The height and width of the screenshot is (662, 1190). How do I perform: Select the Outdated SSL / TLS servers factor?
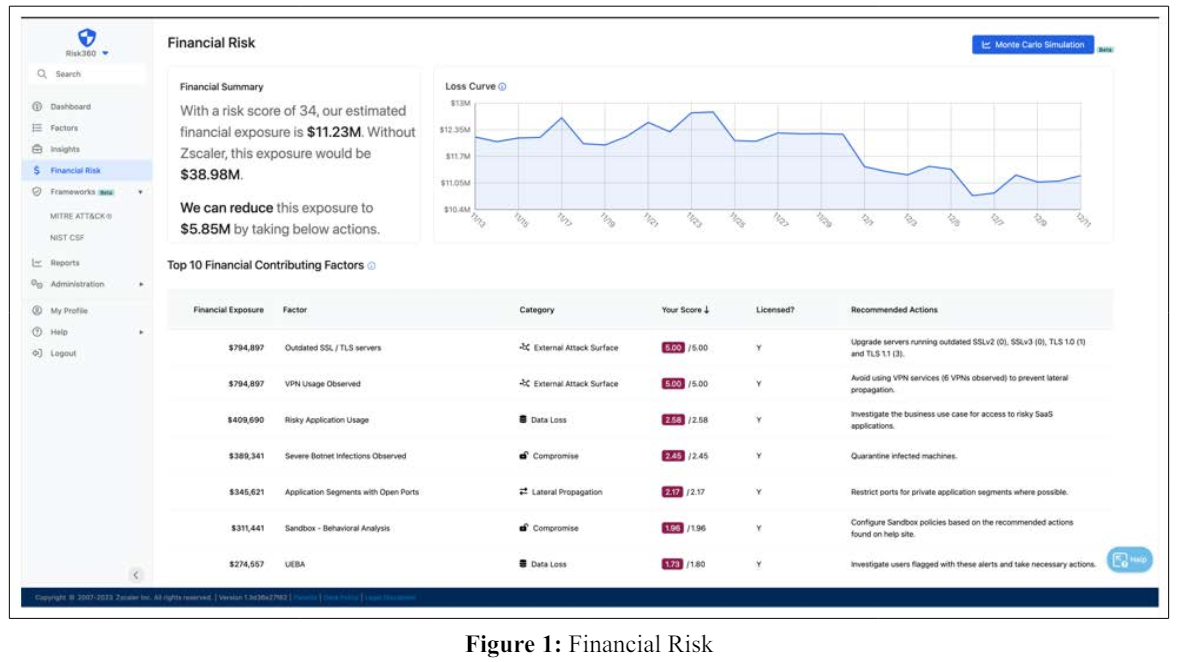[x=333, y=348]
